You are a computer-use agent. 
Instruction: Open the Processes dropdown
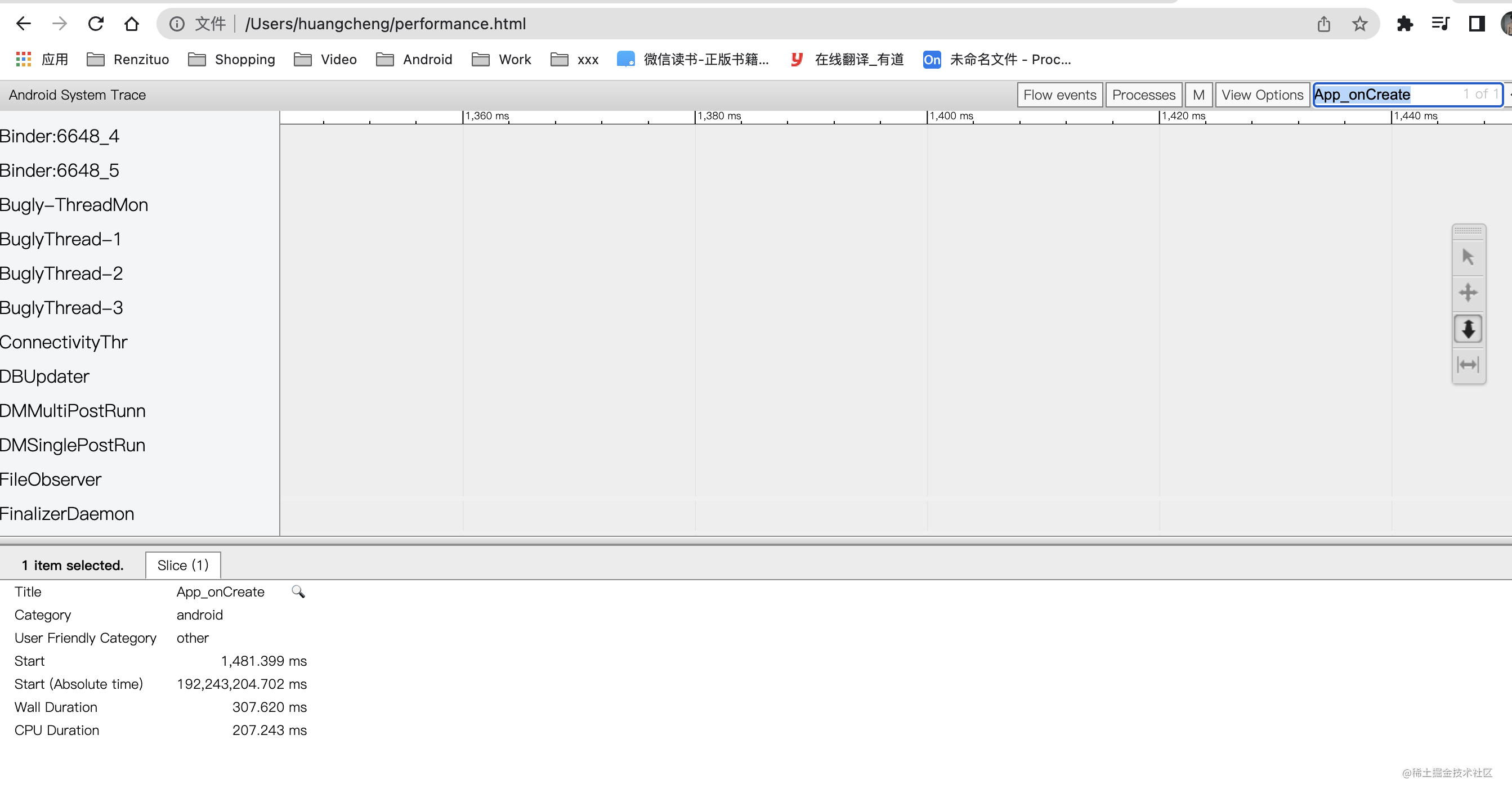point(1143,95)
